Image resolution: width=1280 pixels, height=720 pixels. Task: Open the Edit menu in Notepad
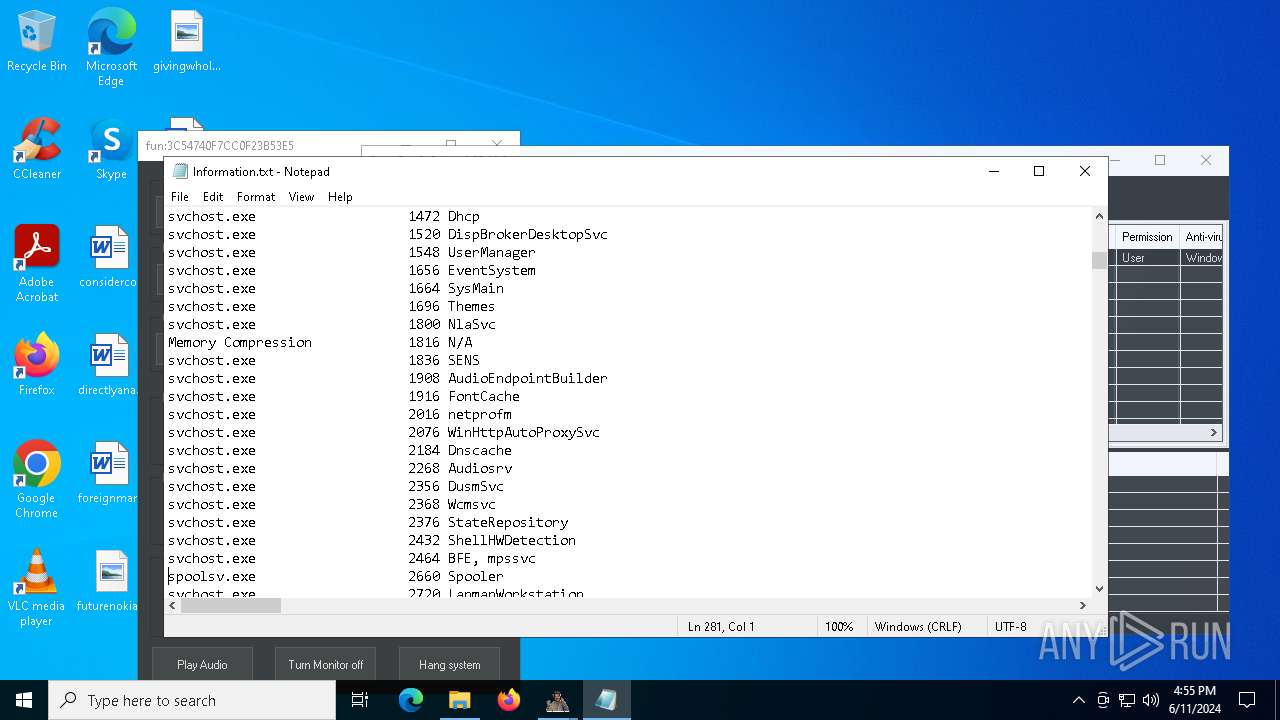(213, 197)
